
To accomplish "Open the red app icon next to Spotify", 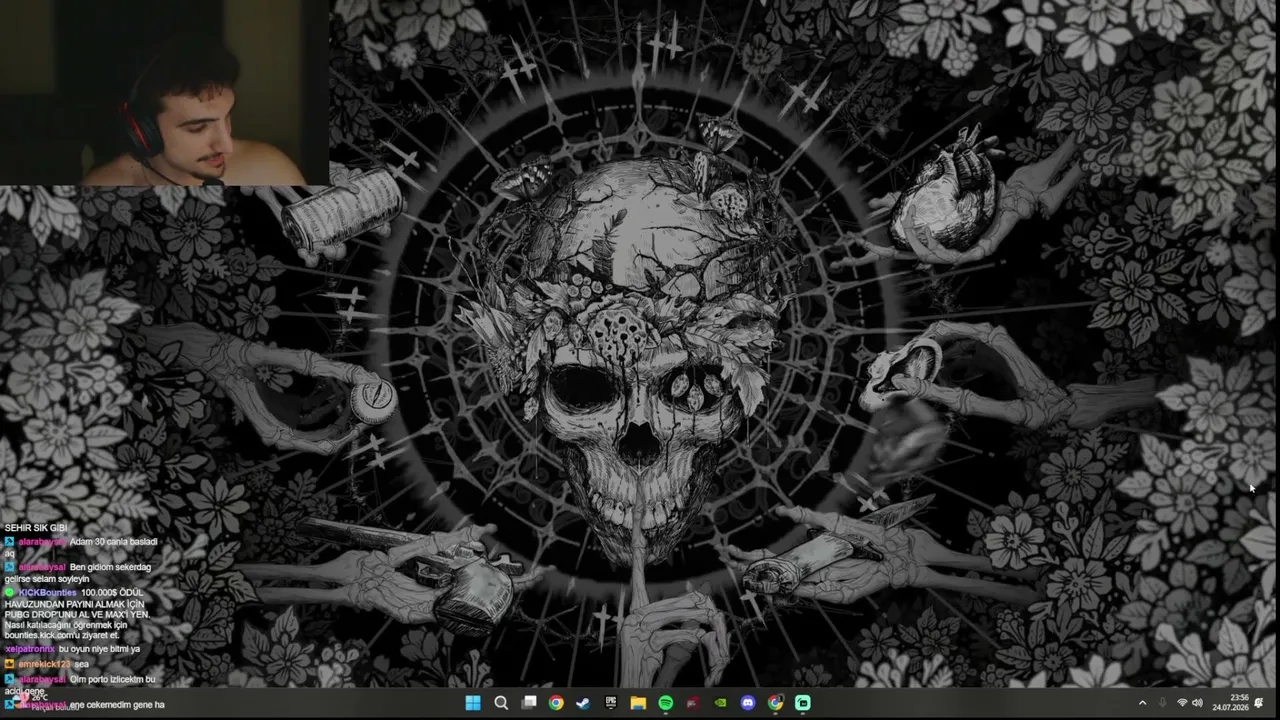I will point(693,703).
